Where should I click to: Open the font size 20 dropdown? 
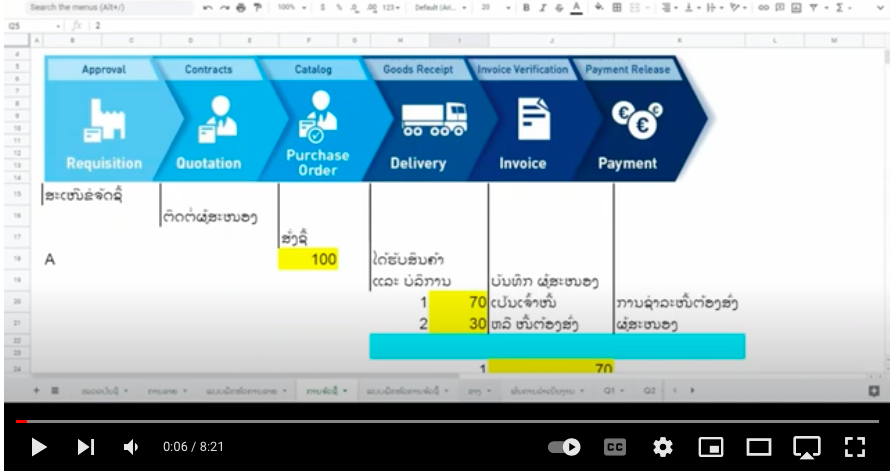(x=496, y=7)
